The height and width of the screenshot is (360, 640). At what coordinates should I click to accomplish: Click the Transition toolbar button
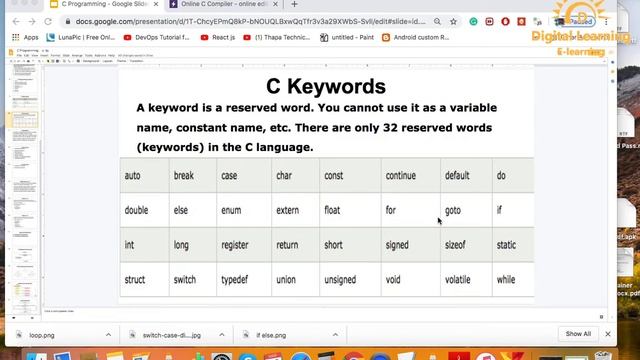tap(136, 61)
